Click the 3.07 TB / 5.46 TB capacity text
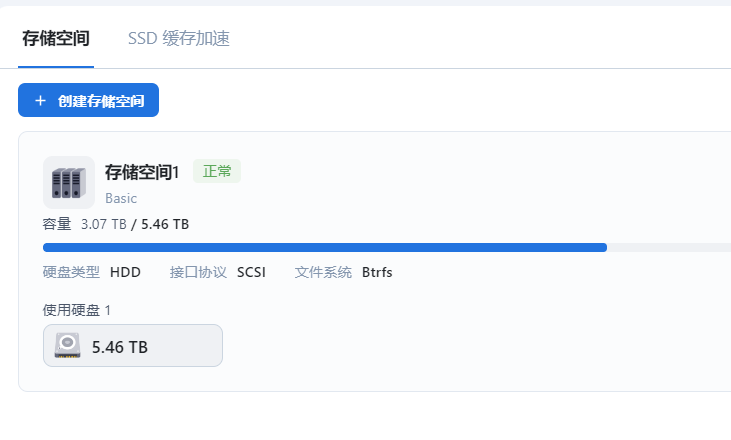Image resolution: width=731 pixels, height=440 pixels. point(135,224)
